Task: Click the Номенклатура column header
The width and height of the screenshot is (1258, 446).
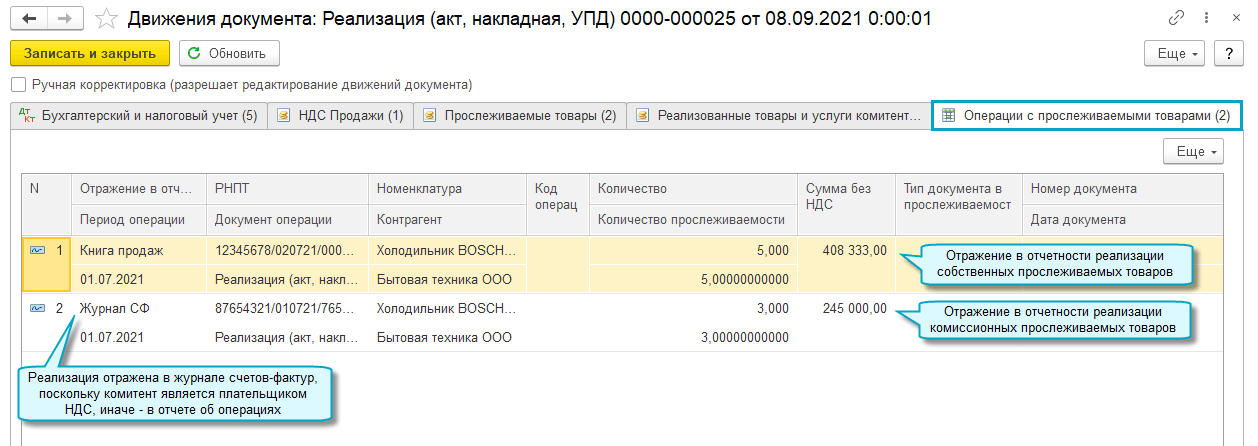Action: (419, 189)
